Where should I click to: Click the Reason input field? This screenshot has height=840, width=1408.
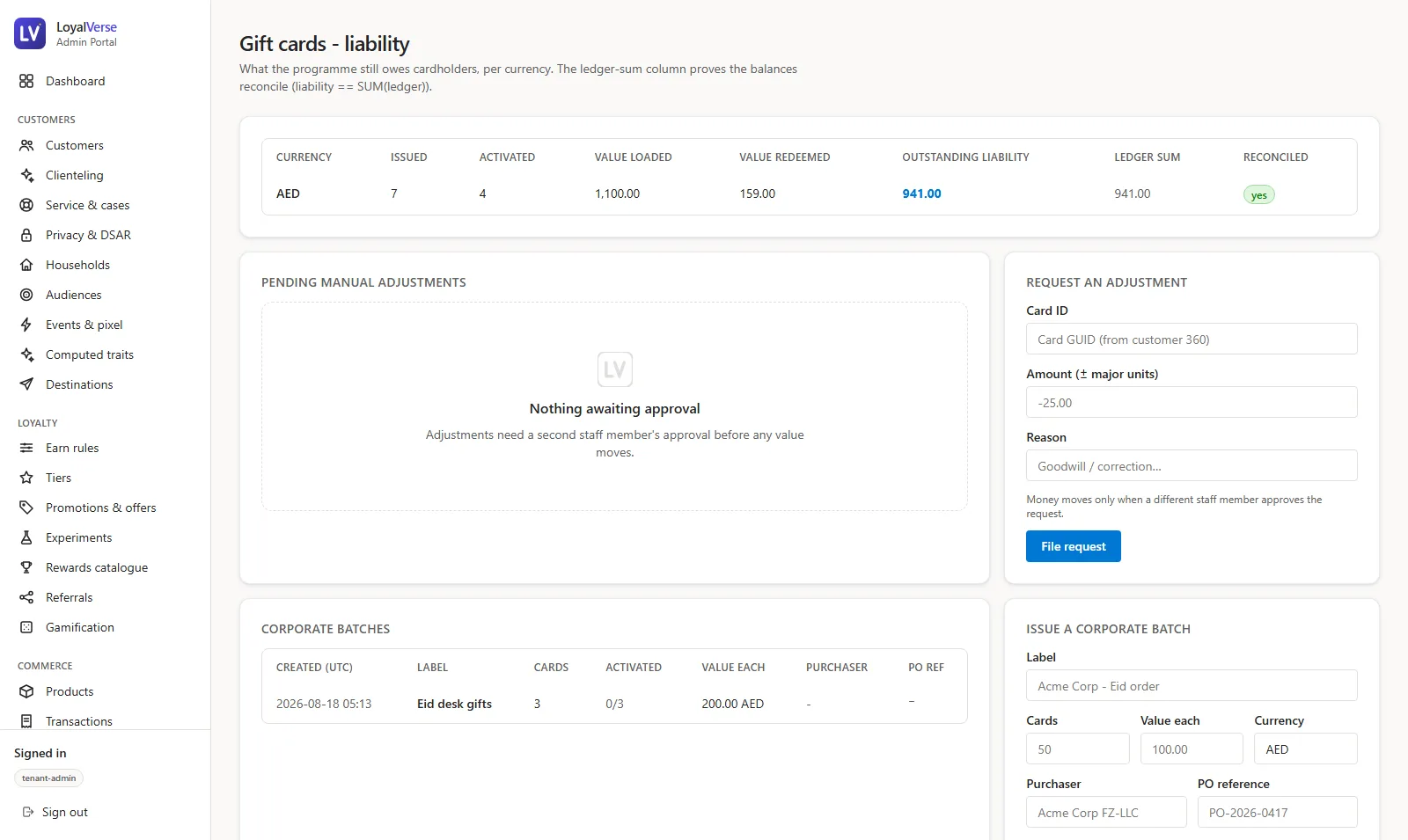tap(1192, 465)
